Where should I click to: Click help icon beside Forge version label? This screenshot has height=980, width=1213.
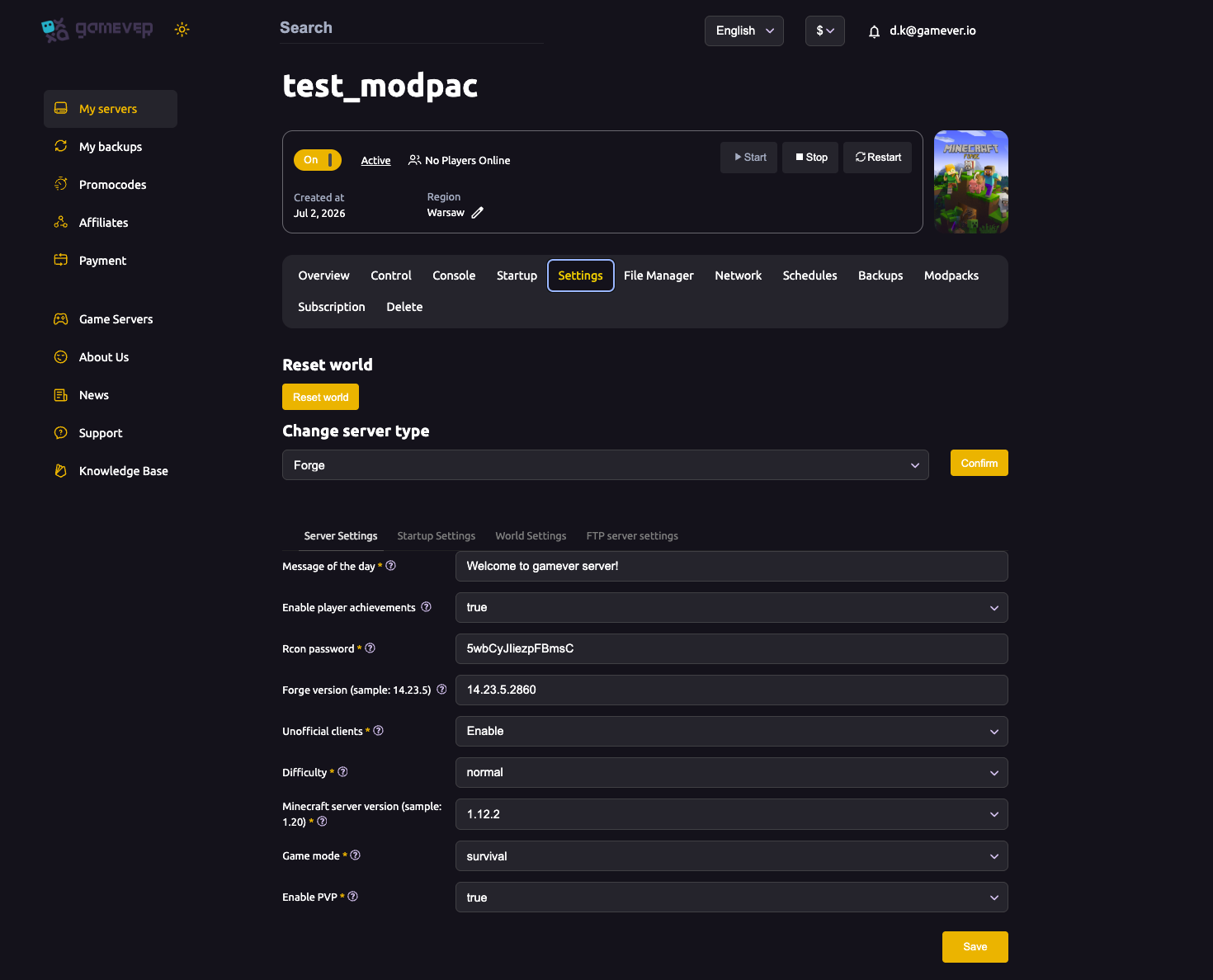[x=441, y=690]
